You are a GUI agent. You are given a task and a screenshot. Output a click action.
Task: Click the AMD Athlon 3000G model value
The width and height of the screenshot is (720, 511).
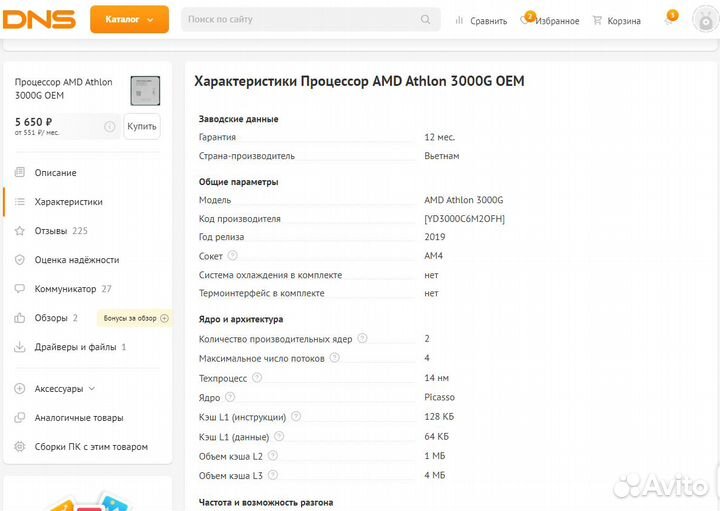click(x=464, y=200)
